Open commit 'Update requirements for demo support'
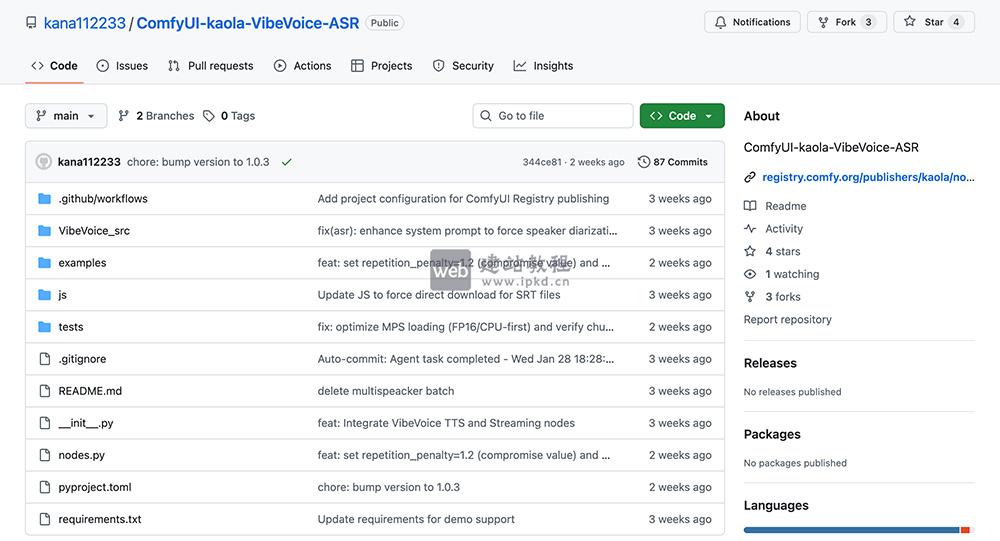Screen dimensions: 1000x541 [416, 519]
